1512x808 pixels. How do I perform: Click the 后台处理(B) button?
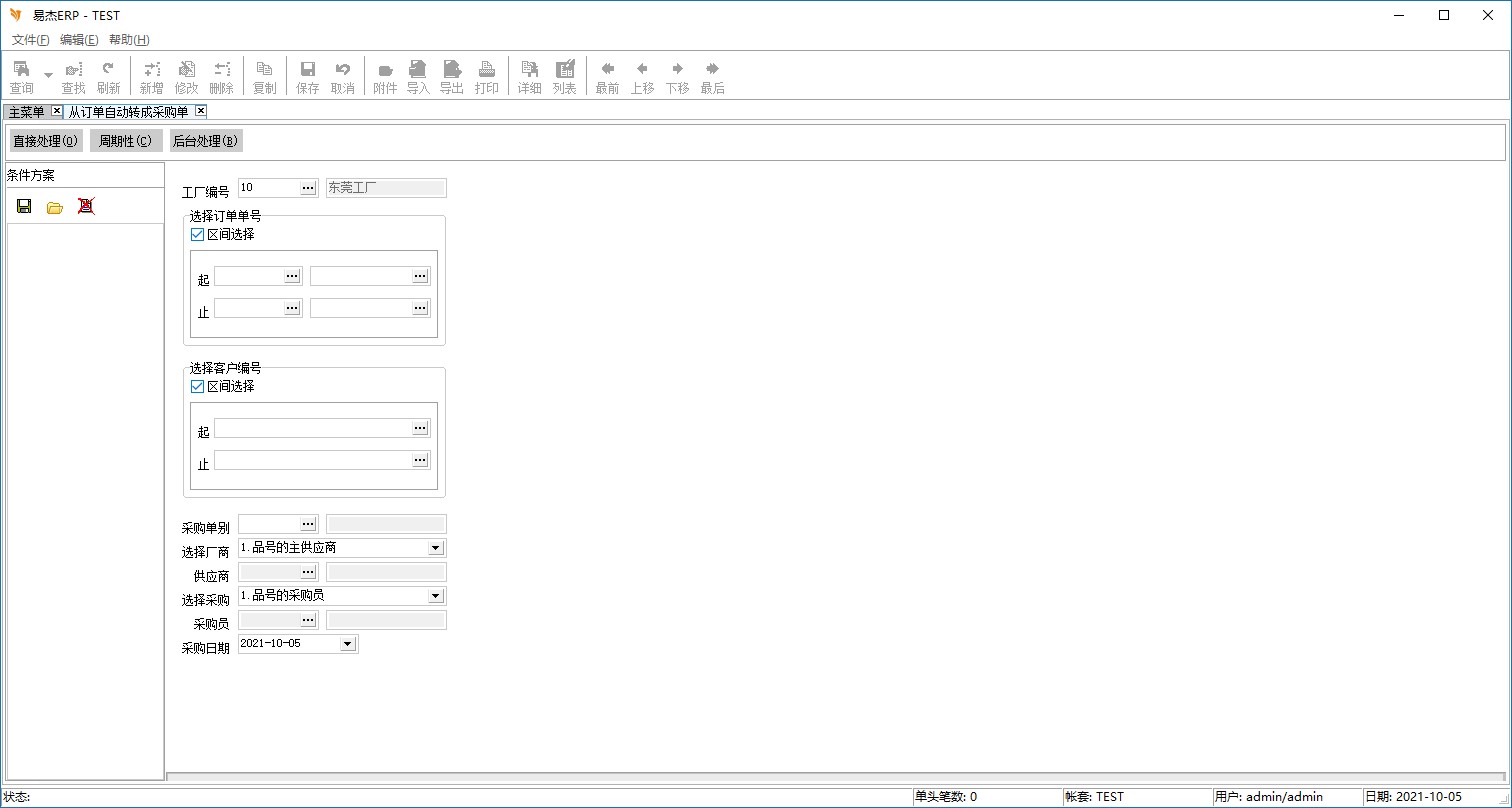coord(205,141)
